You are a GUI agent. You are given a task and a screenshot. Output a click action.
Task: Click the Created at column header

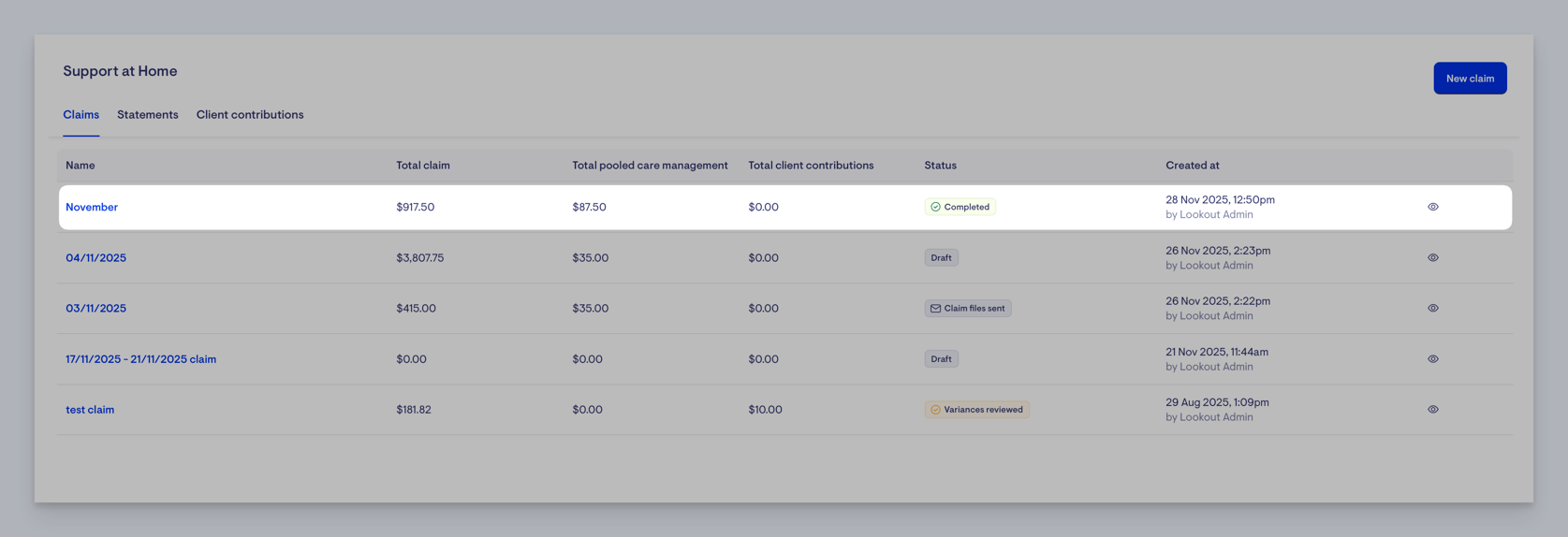(1192, 165)
